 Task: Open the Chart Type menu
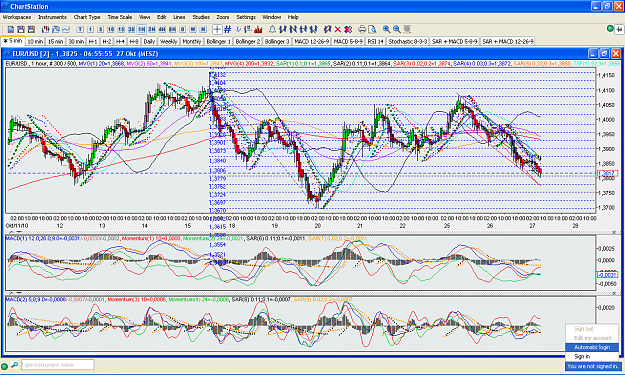pyautogui.click(x=87, y=17)
